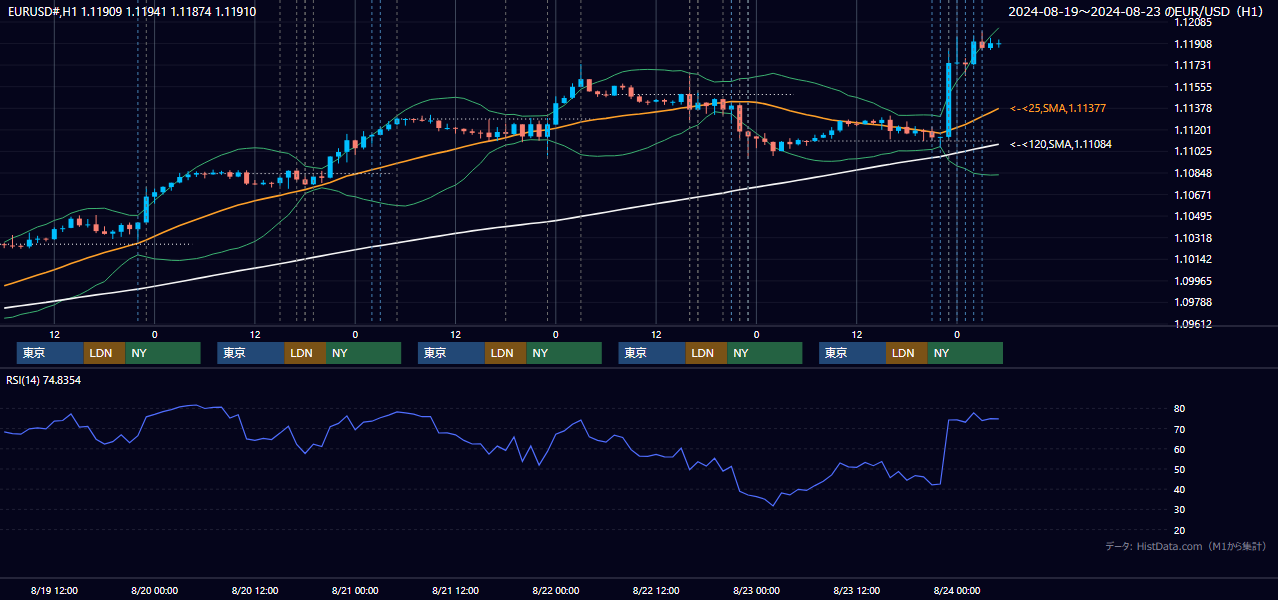
Task: Click the rightmost NY session box
Action: [x=965, y=353]
